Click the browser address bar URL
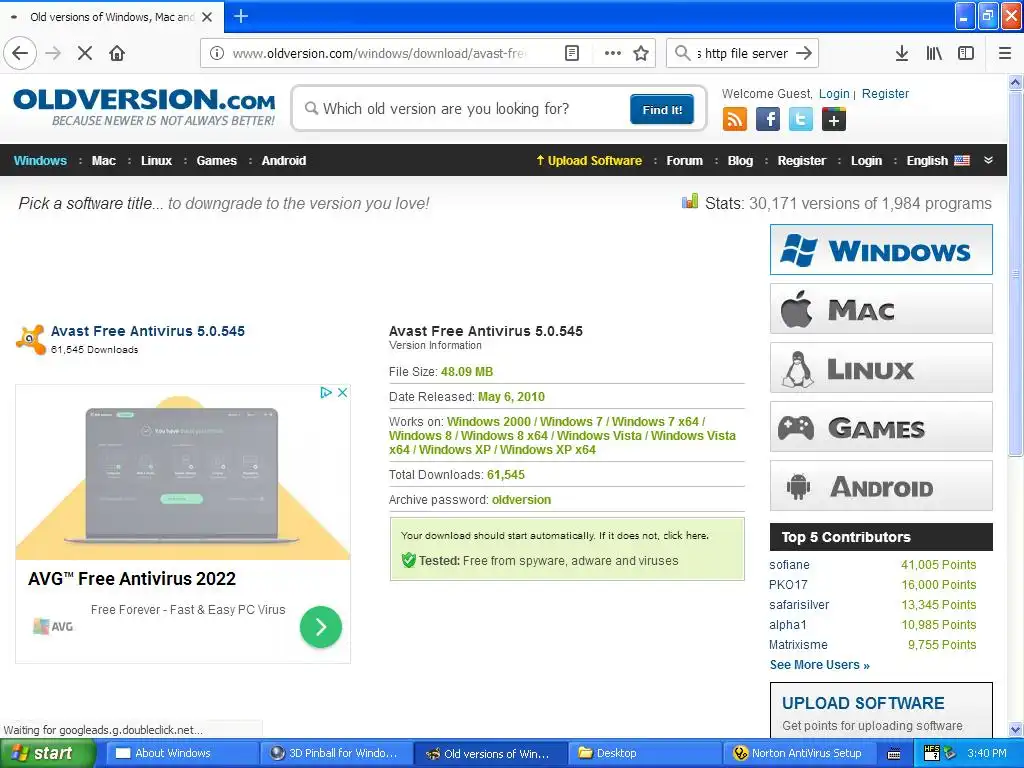The image size is (1024, 768). point(379,53)
